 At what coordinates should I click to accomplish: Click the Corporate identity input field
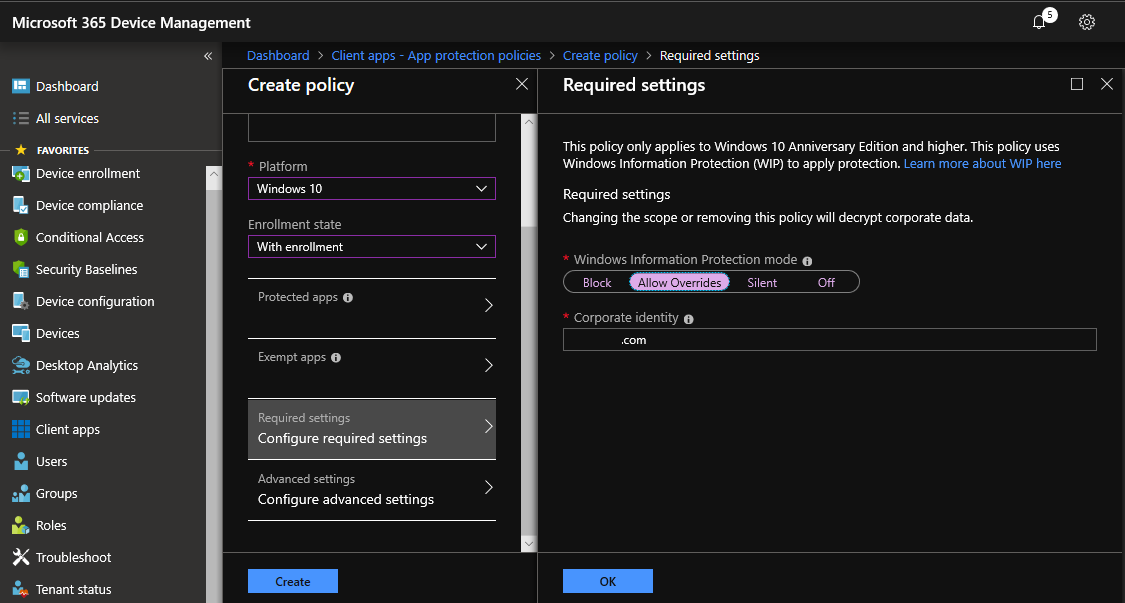click(x=829, y=340)
